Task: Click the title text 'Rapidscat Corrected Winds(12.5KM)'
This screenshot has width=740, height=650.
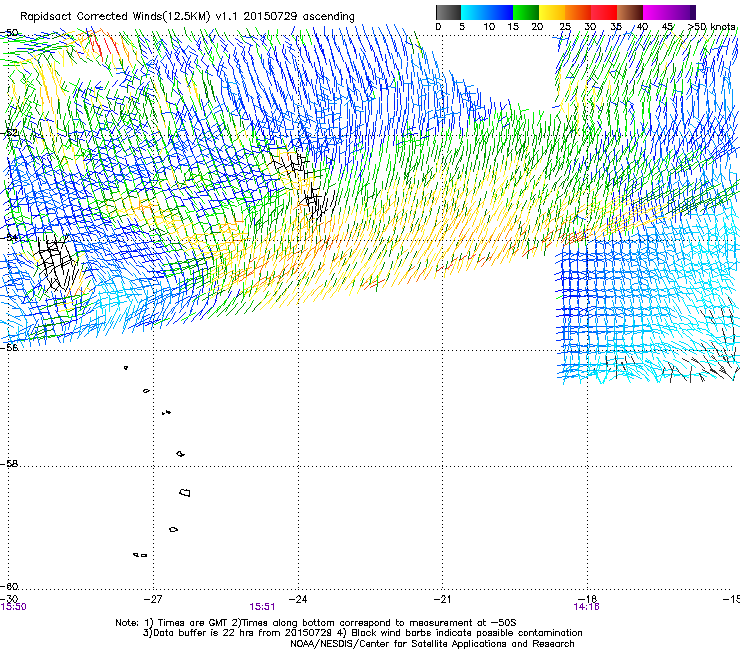Action: tap(115, 16)
